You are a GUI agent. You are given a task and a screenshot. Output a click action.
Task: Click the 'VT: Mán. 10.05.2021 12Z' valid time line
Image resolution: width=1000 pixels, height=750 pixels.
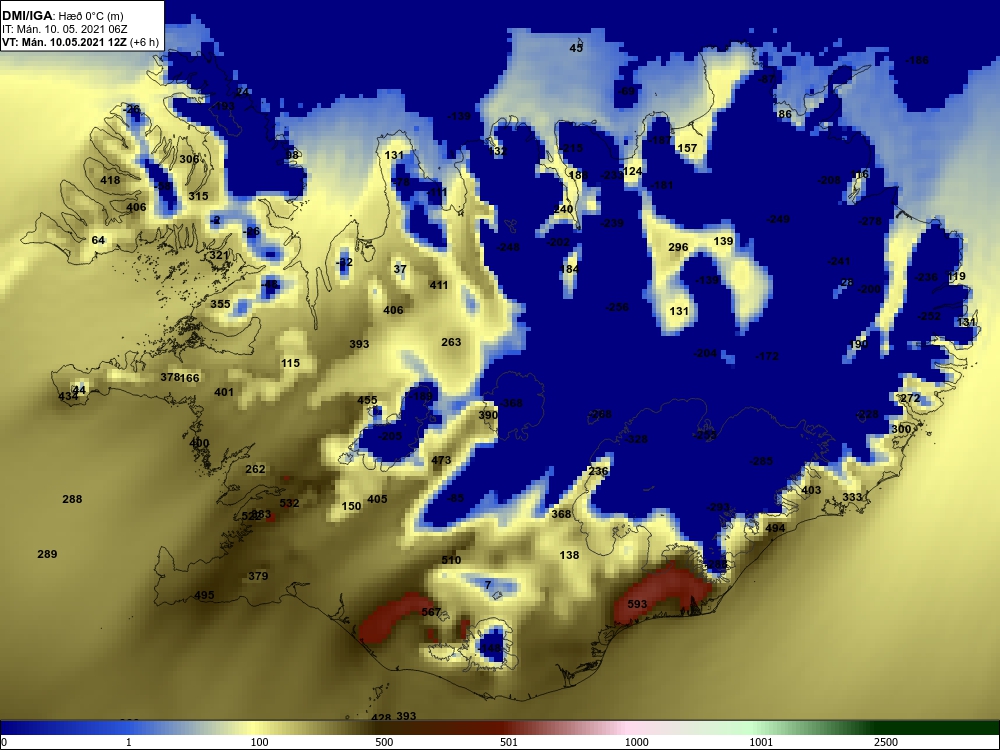64,43
